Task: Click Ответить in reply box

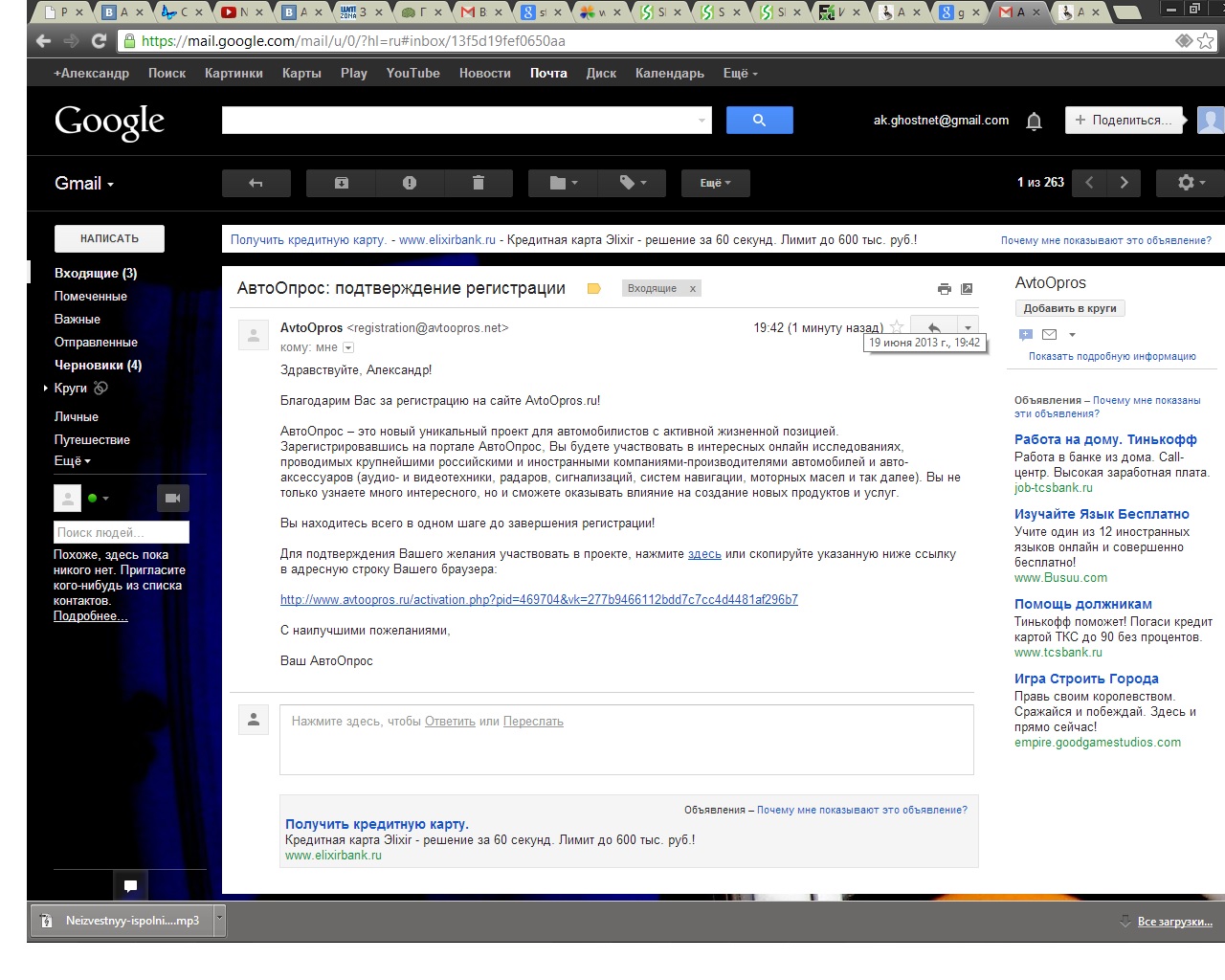Action: (450, 721)
